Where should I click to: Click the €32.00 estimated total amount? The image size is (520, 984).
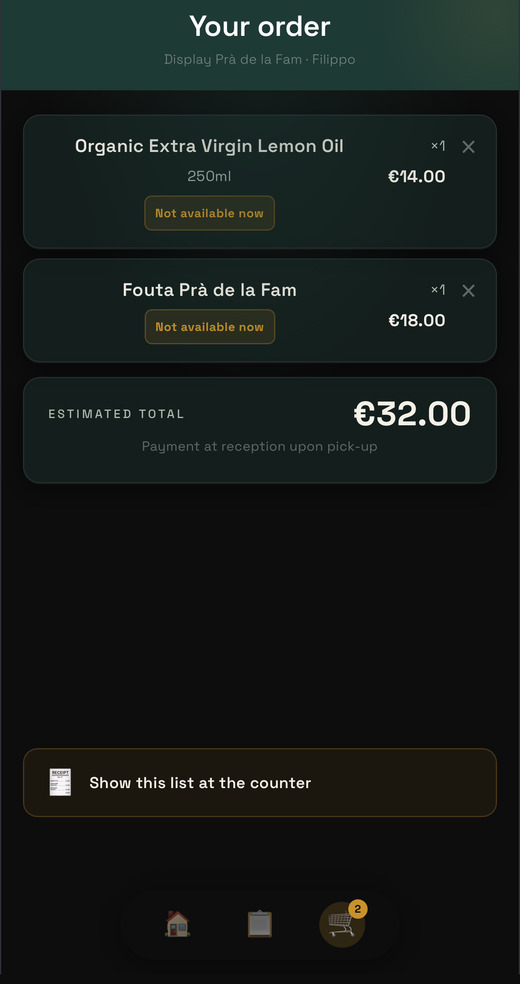pyautogui.click(x=412, y=414)
